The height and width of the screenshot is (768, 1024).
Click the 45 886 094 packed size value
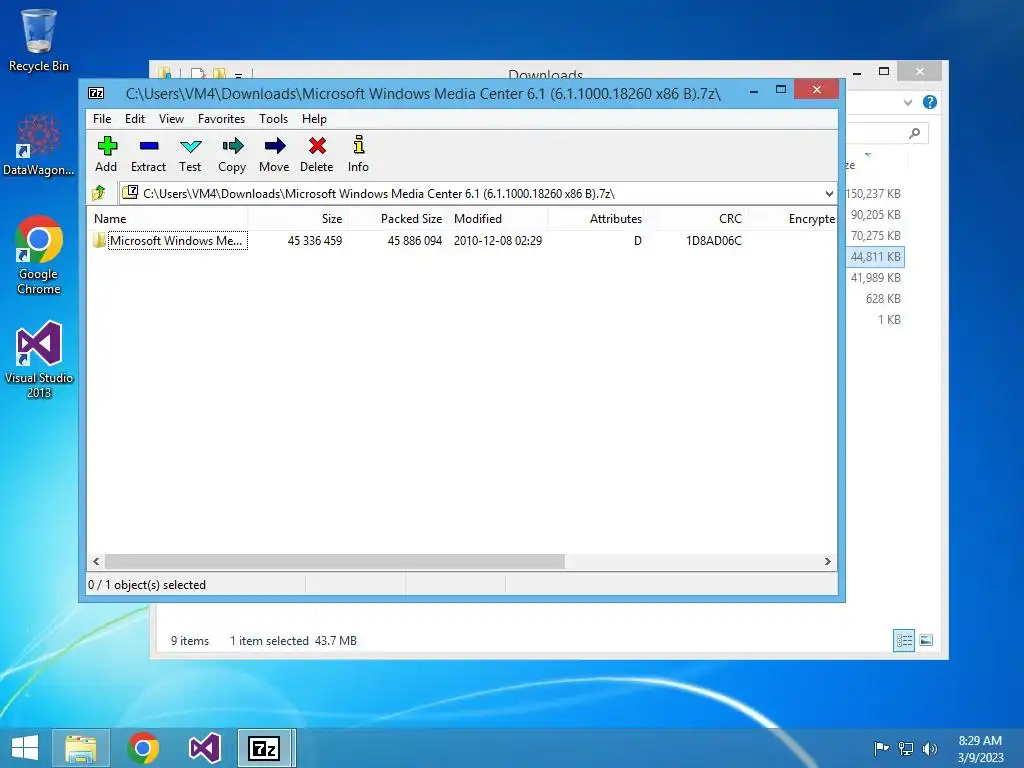(x=415, y=240)
